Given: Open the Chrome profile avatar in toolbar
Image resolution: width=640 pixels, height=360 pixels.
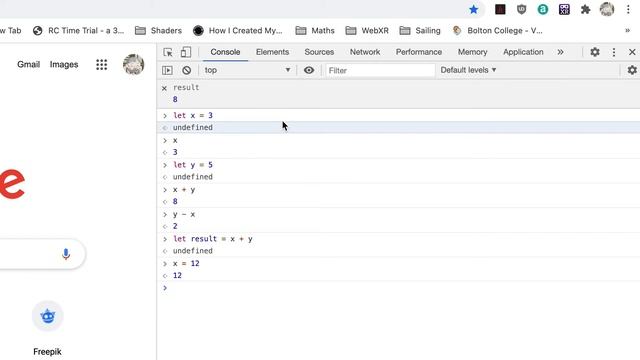Looking at the screenshot, I should pyautogui.click(x=607, y=9).
